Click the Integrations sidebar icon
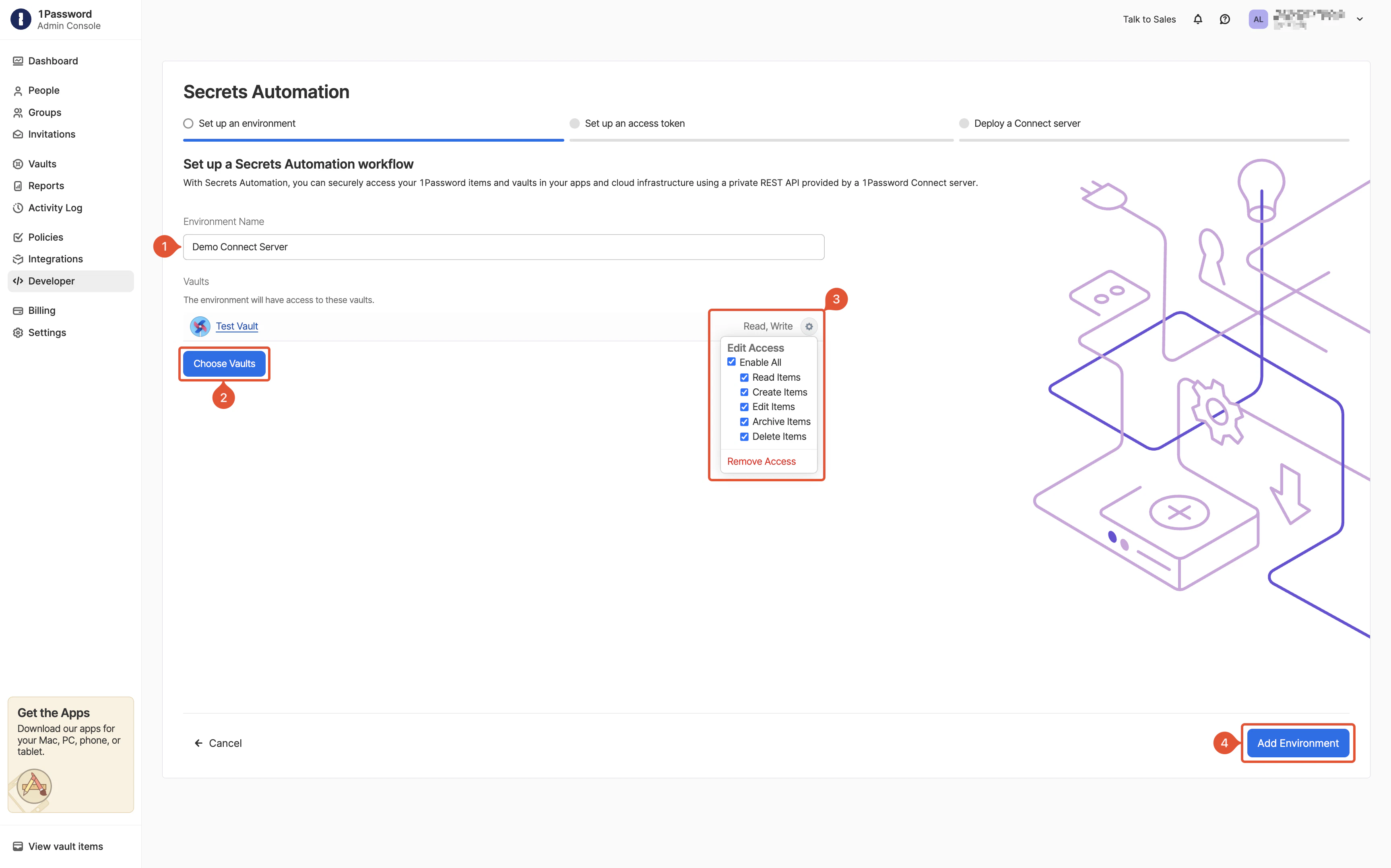Screen dimensions: 1391x868 18,259
